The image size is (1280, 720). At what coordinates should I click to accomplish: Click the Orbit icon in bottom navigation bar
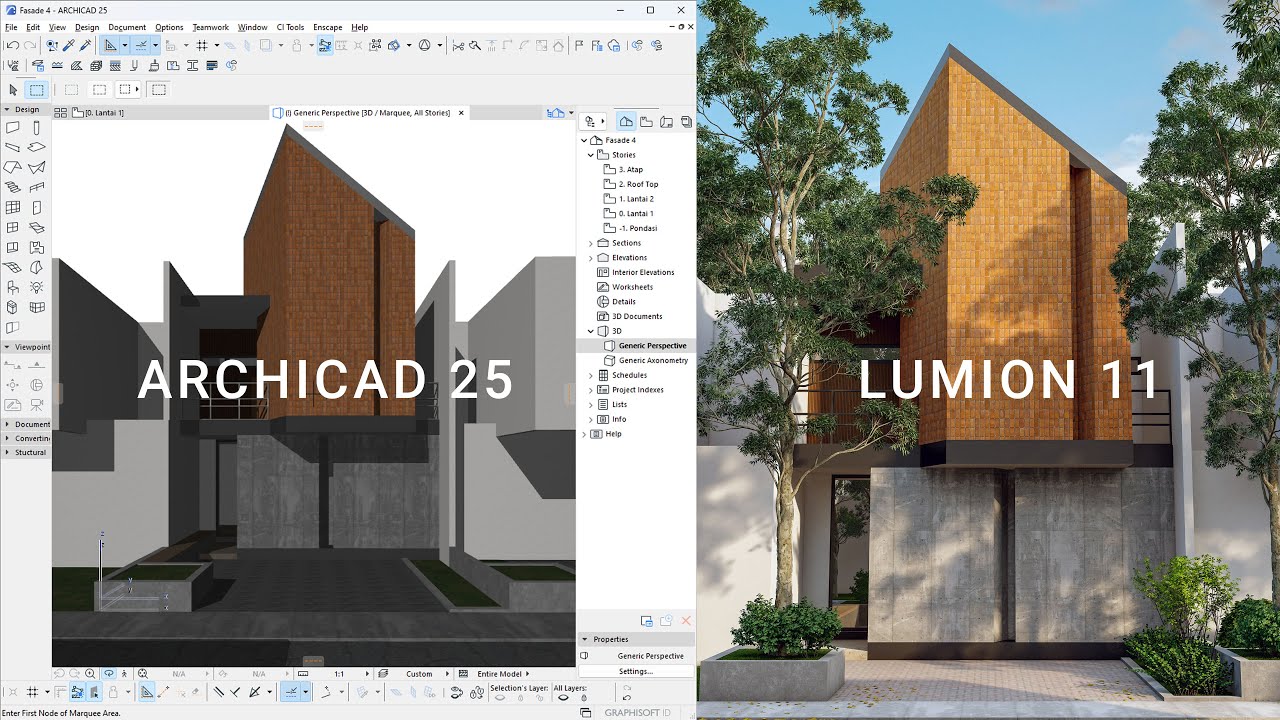pyautogui.click(x=109, y=674)
